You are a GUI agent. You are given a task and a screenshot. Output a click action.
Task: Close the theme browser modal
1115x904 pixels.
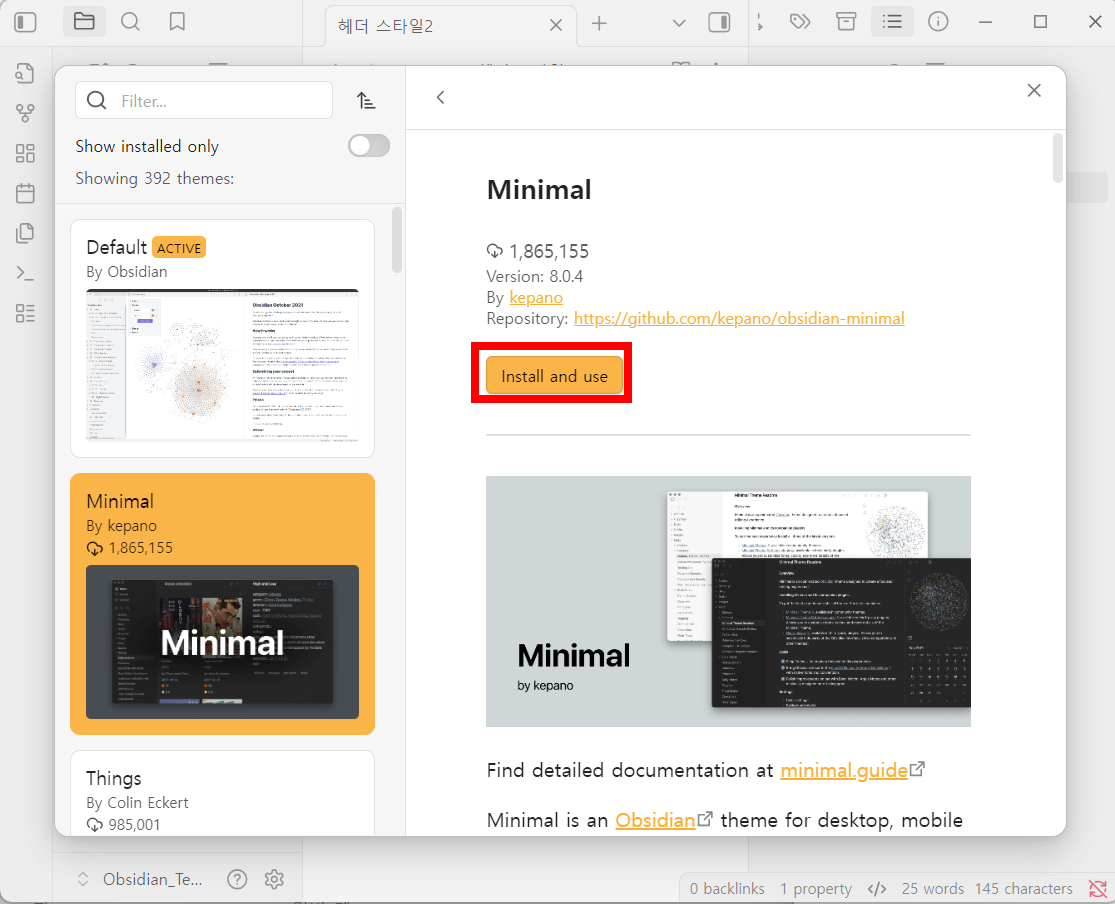coord(1034,90)
